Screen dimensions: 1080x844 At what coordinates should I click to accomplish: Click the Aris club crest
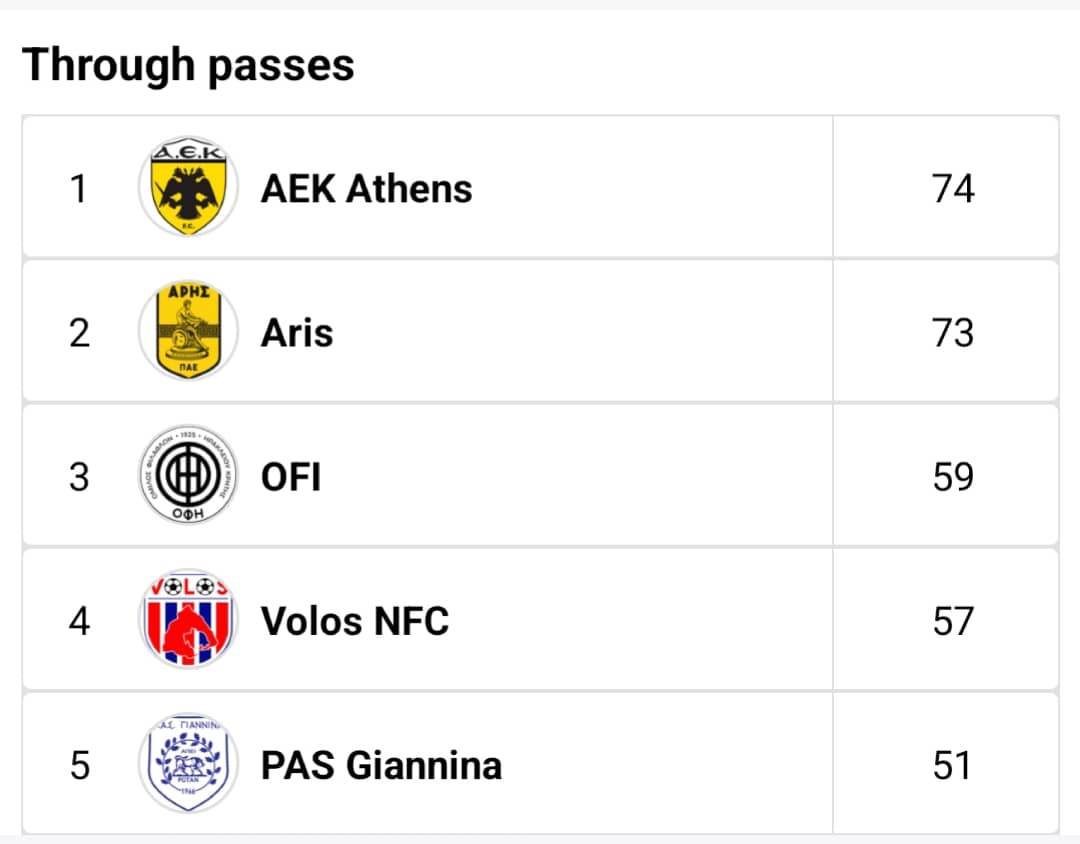click(x=188, y=331)
